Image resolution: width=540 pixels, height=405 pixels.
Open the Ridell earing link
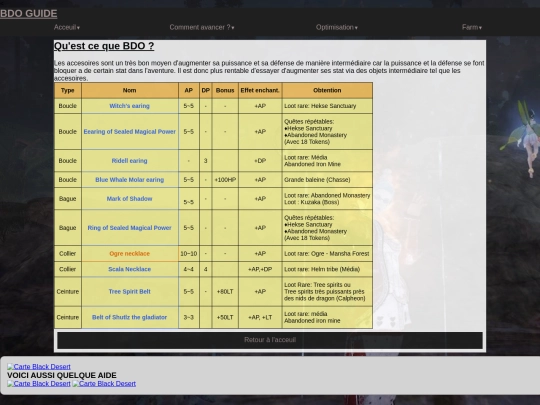click(129, 161)
